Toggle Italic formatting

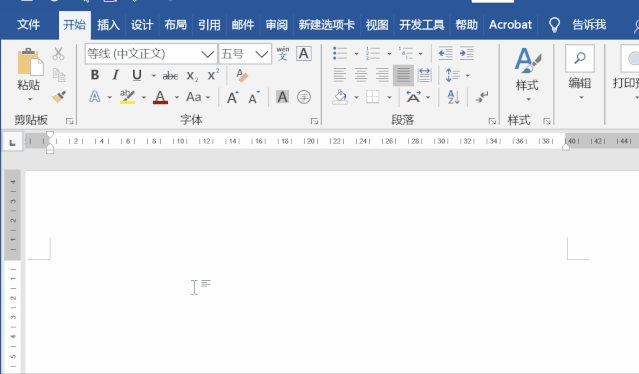coord(116,75)
